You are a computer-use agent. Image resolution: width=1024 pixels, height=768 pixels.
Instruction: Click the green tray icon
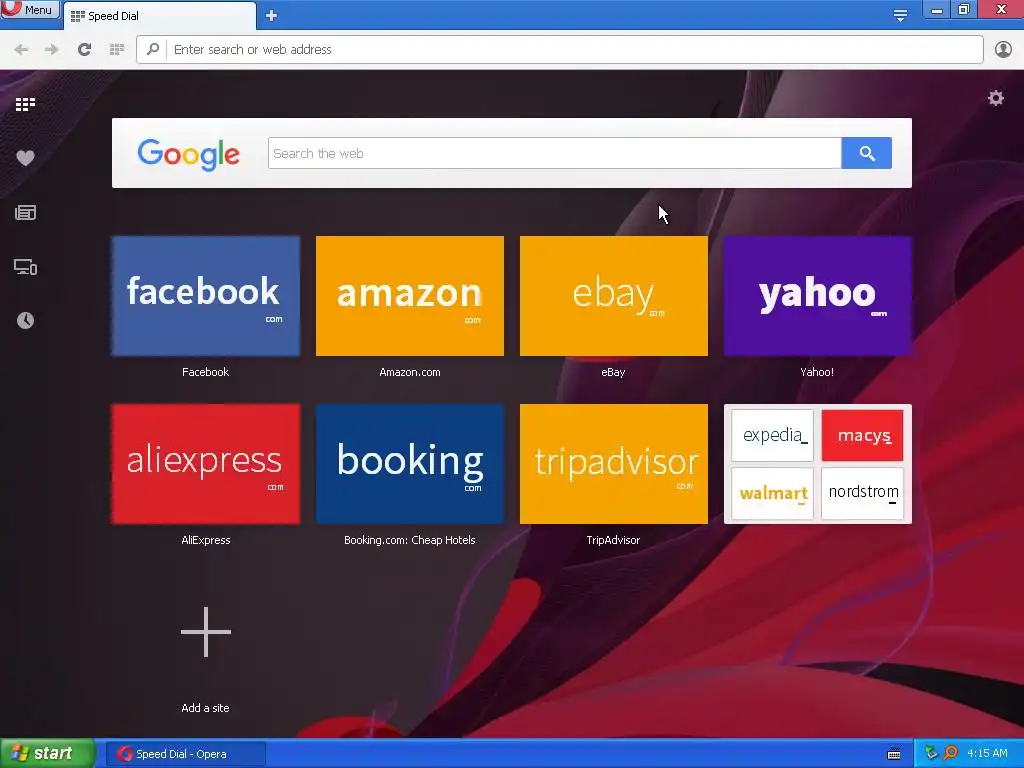[x=931, y=753]
